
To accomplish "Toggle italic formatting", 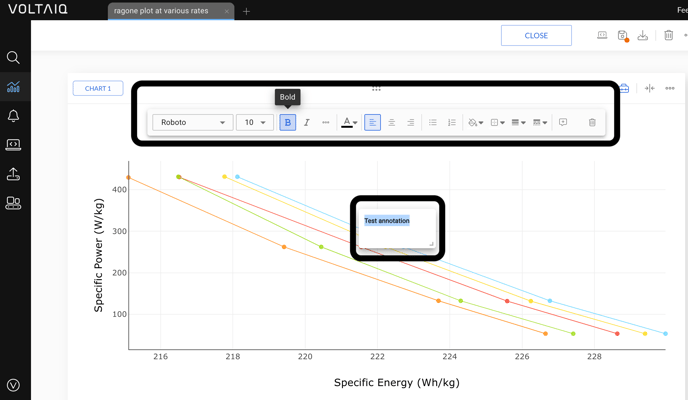I will point(307,123).
